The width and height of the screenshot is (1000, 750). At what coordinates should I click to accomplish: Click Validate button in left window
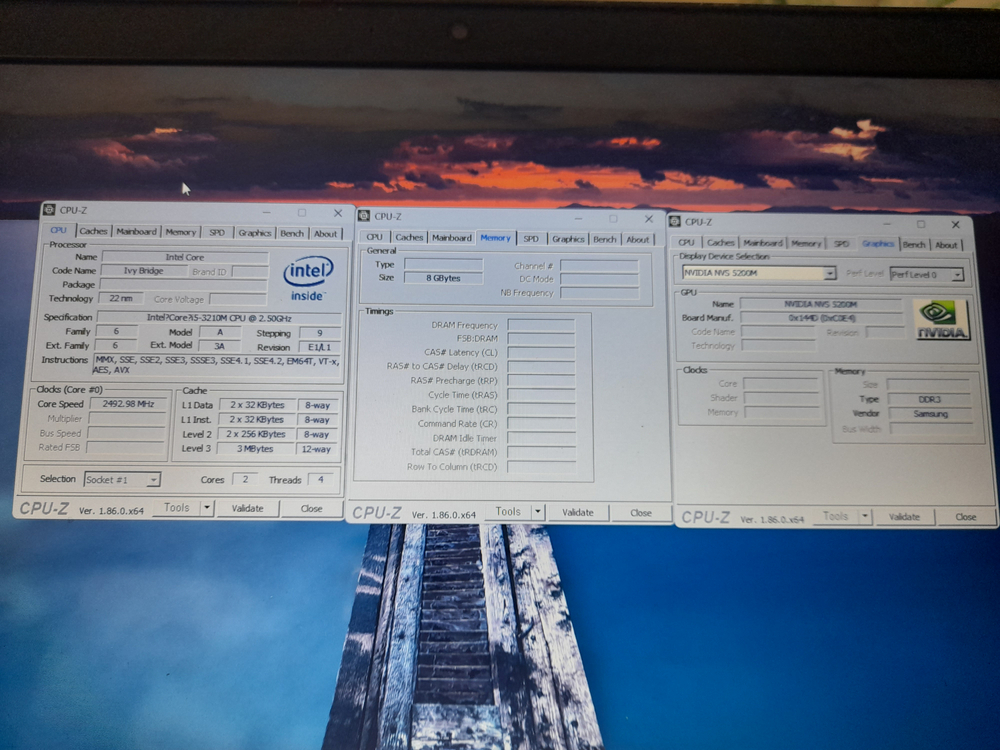(247, 508)
